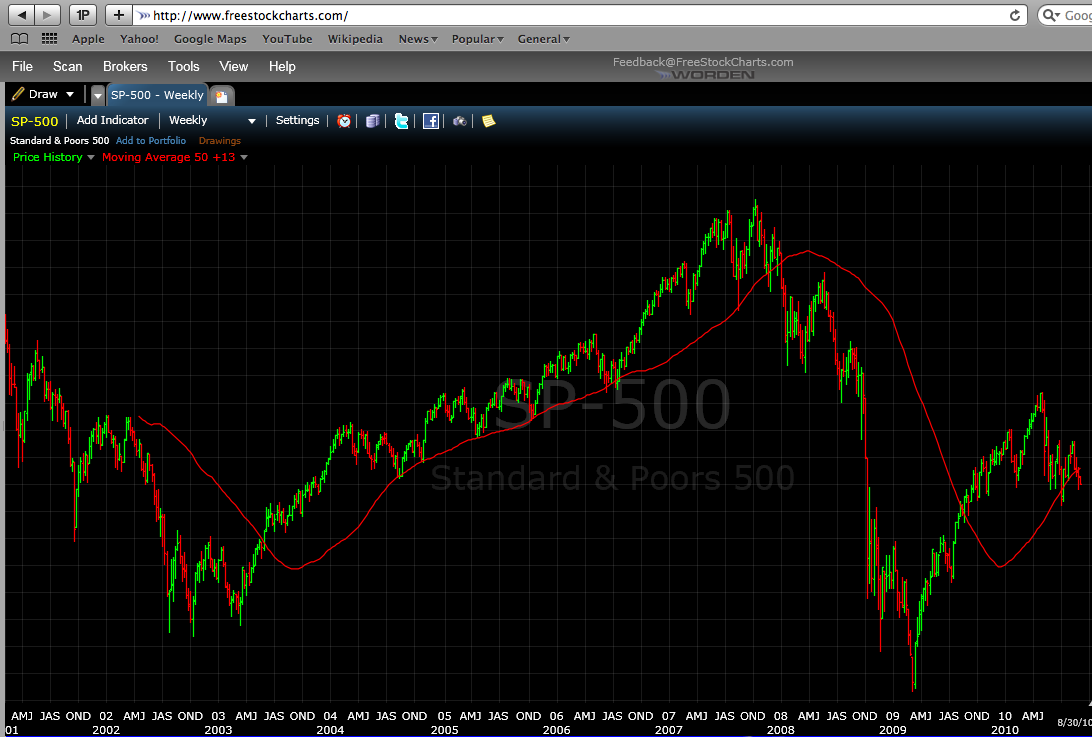Share chart via Twitter icon
This screenshot has width=1092, height=737.
tap(402, 121)
